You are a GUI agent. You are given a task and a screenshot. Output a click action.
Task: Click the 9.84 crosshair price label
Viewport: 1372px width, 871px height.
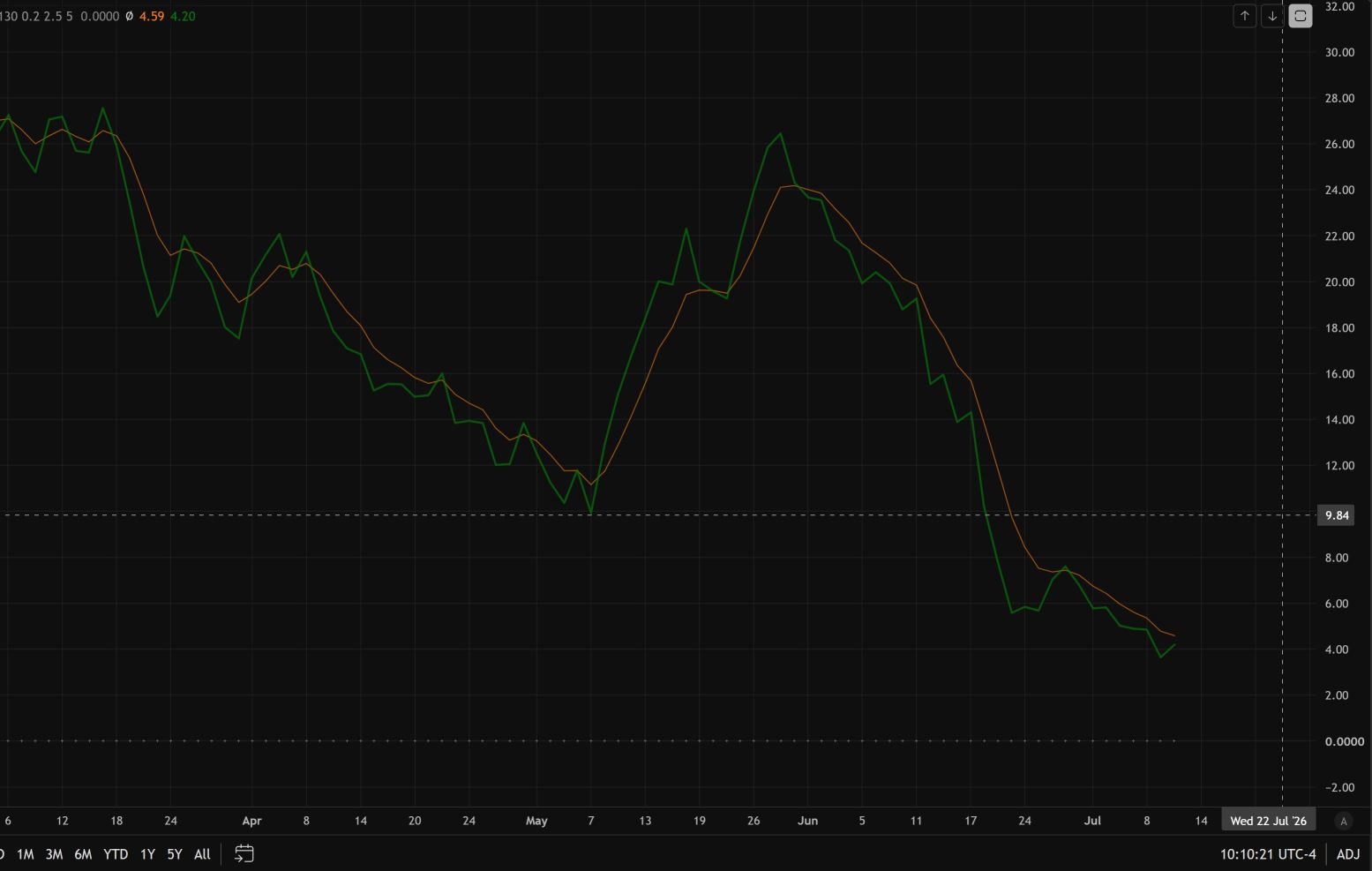click(x=1335, y=515)
